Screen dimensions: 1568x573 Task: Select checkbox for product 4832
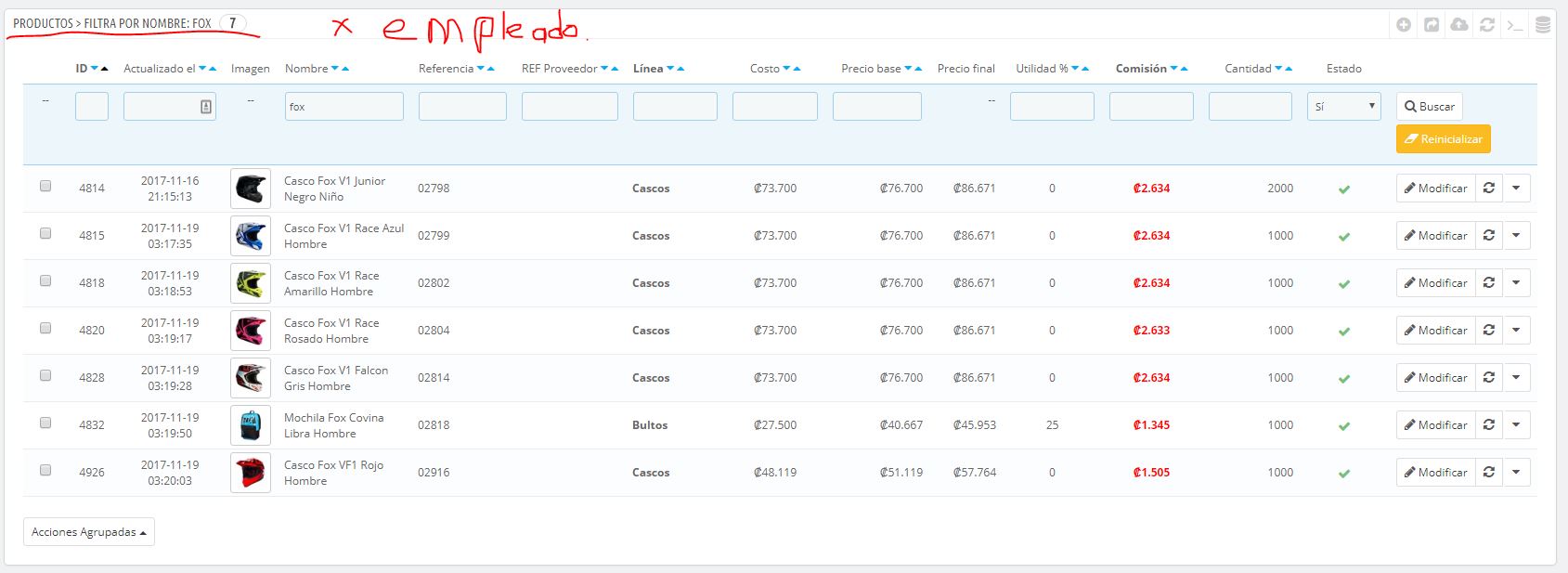45,423
